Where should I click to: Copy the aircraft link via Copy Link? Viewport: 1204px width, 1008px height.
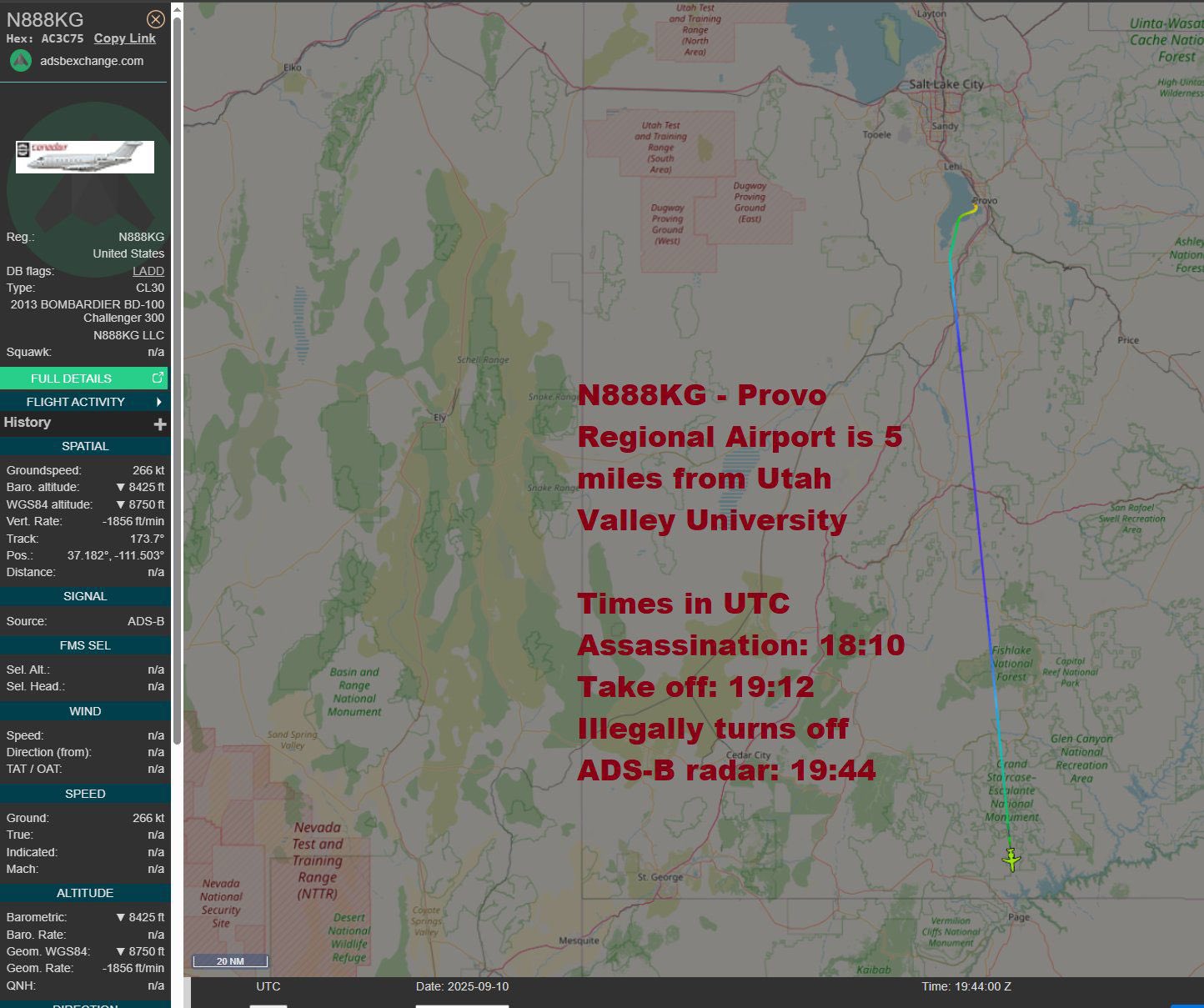coord(125,38)
